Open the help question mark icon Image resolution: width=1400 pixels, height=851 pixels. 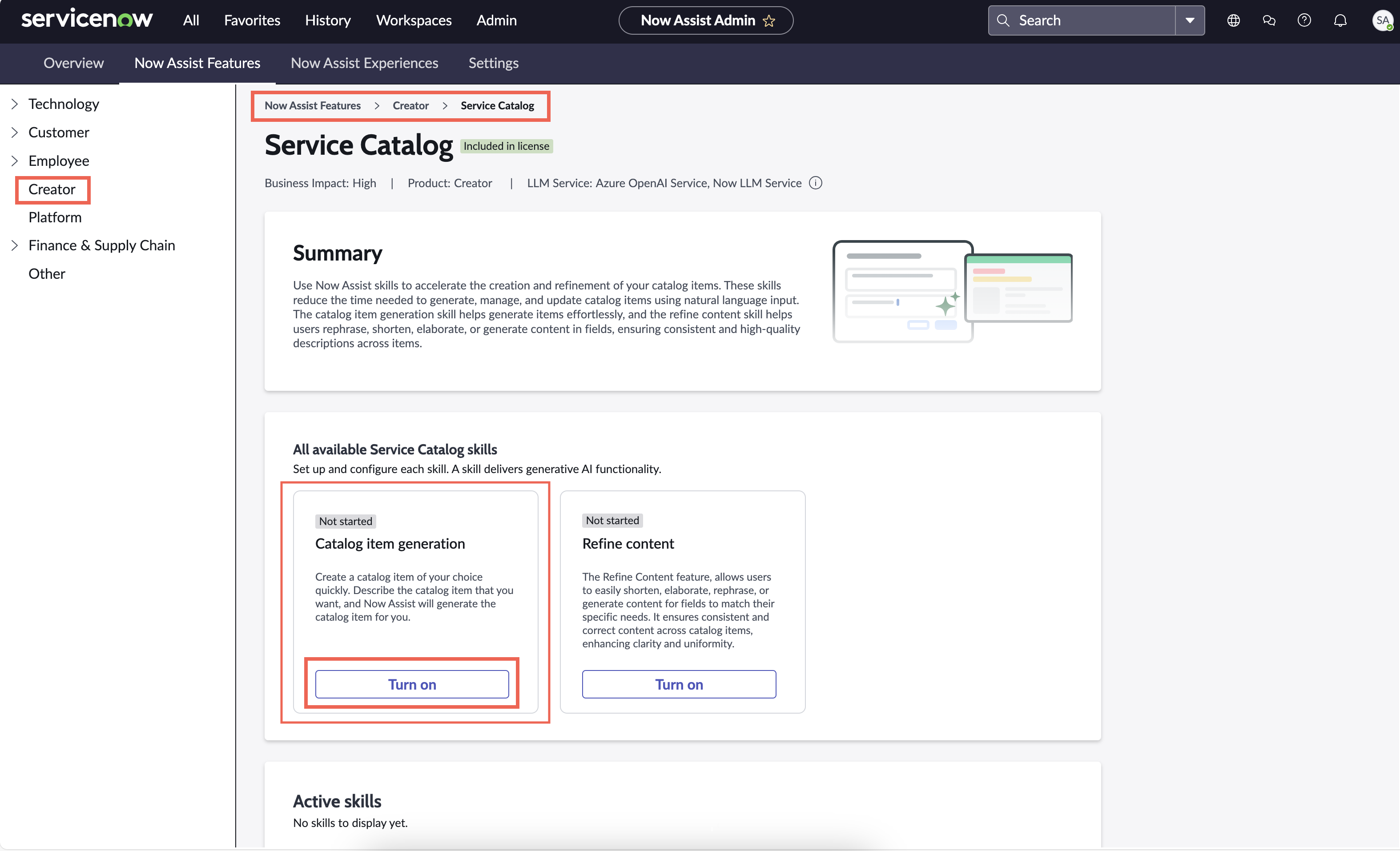tap(1304, 20)
